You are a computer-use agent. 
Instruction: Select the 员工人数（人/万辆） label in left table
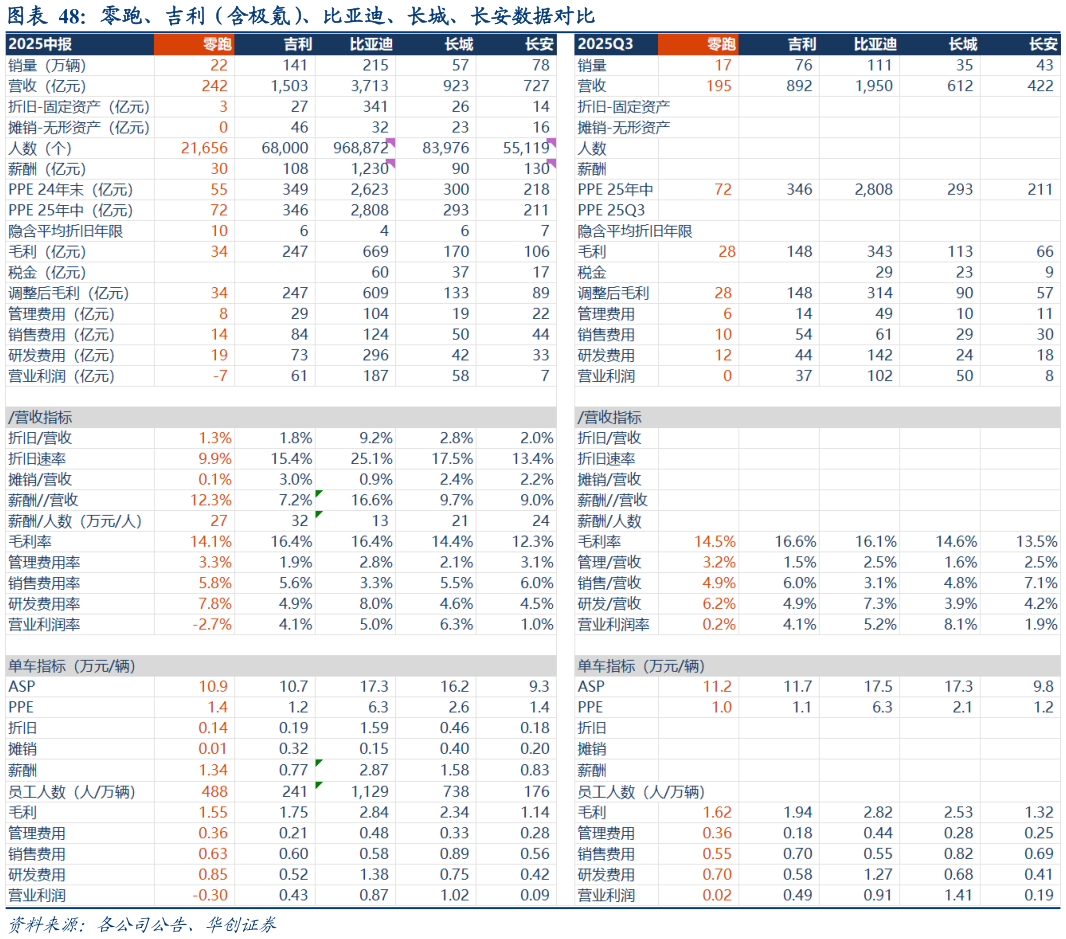(78, 791)
